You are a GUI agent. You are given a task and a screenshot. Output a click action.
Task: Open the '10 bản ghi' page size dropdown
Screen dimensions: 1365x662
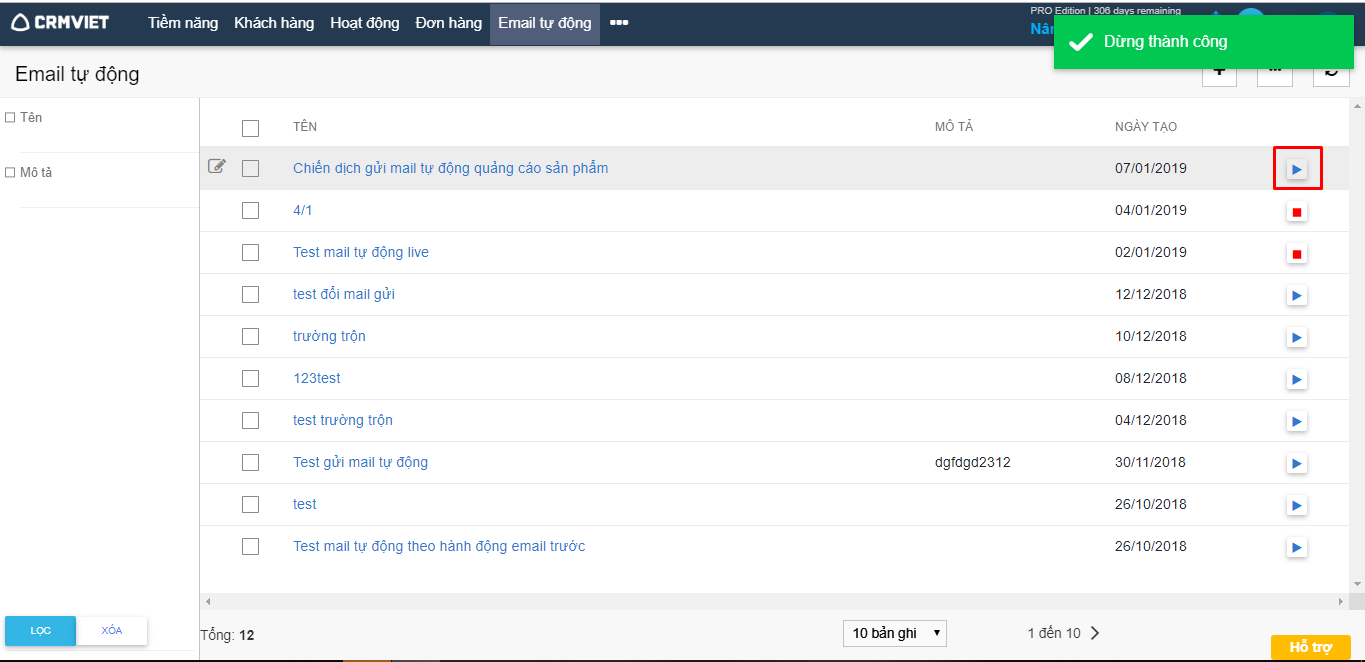click(894, 633)
